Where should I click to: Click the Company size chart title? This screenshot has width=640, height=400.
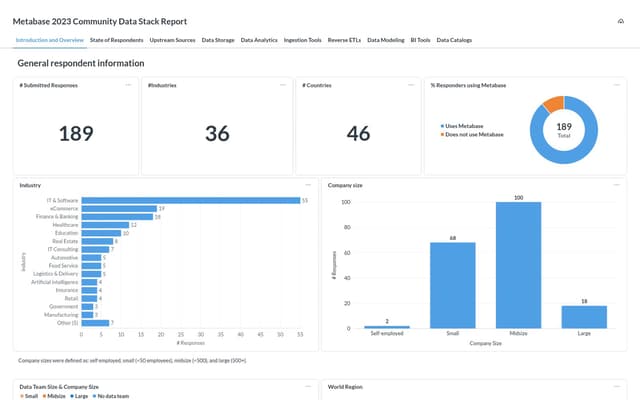click(345, 185)
